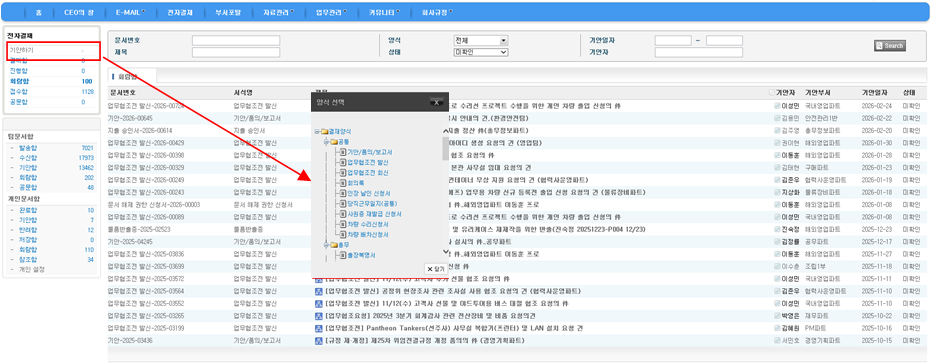
Task: Click document icon on row 기안-2025-03436
Action: pyautogui.click(x=318, y=340)
